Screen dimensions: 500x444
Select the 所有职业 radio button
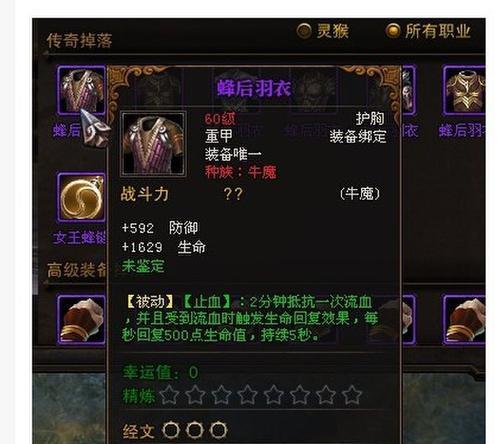click(393, 31)
